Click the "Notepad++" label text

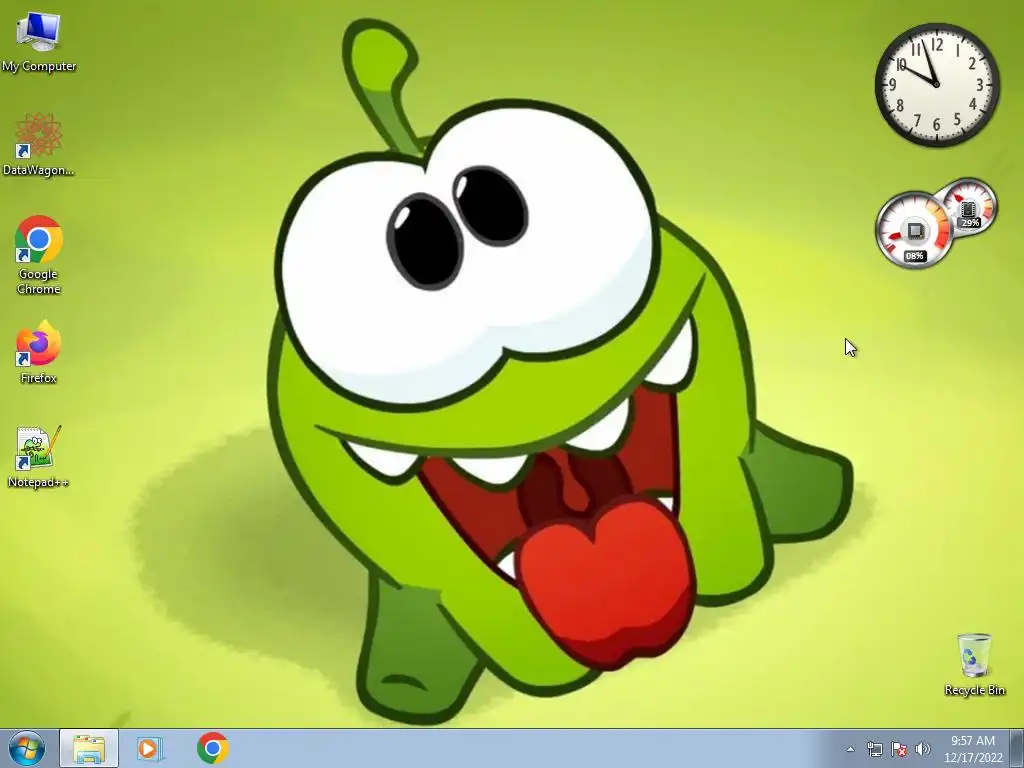pyautogui.click(x=39, y=483)
